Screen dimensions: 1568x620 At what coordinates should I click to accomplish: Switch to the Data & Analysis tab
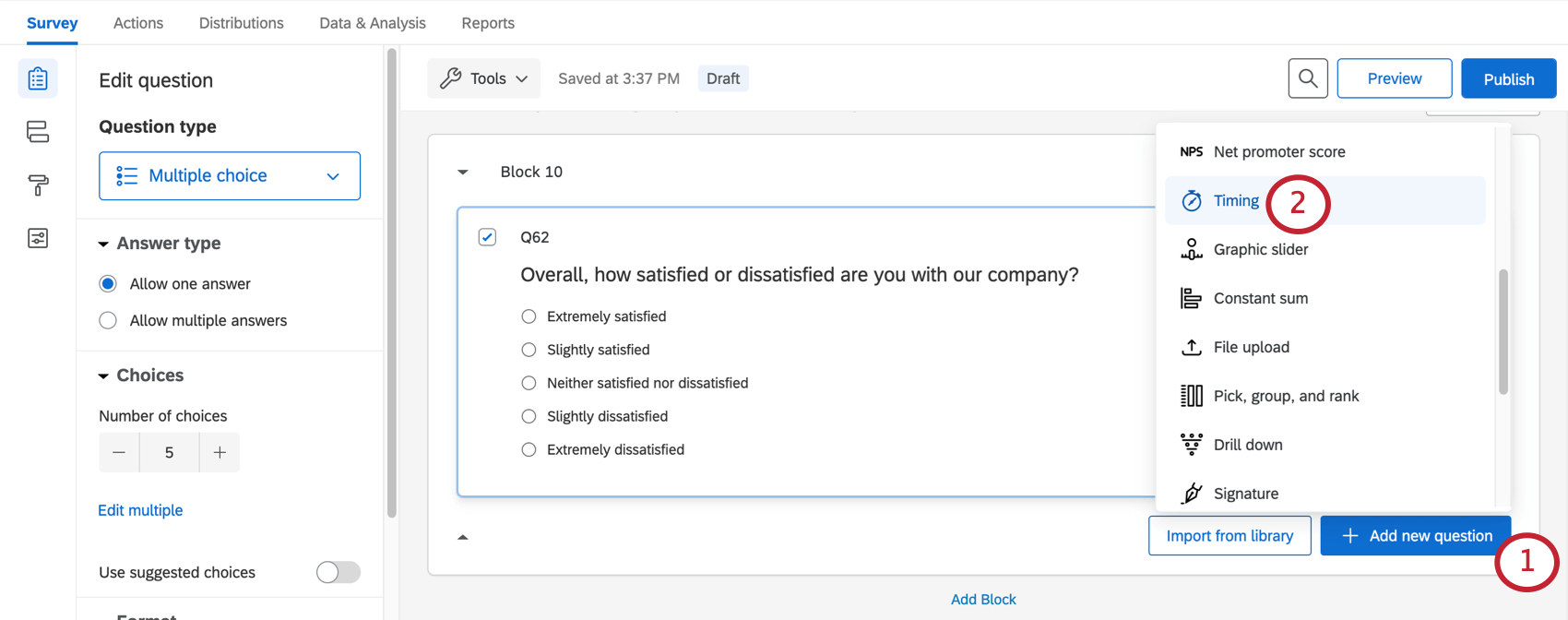372,22
